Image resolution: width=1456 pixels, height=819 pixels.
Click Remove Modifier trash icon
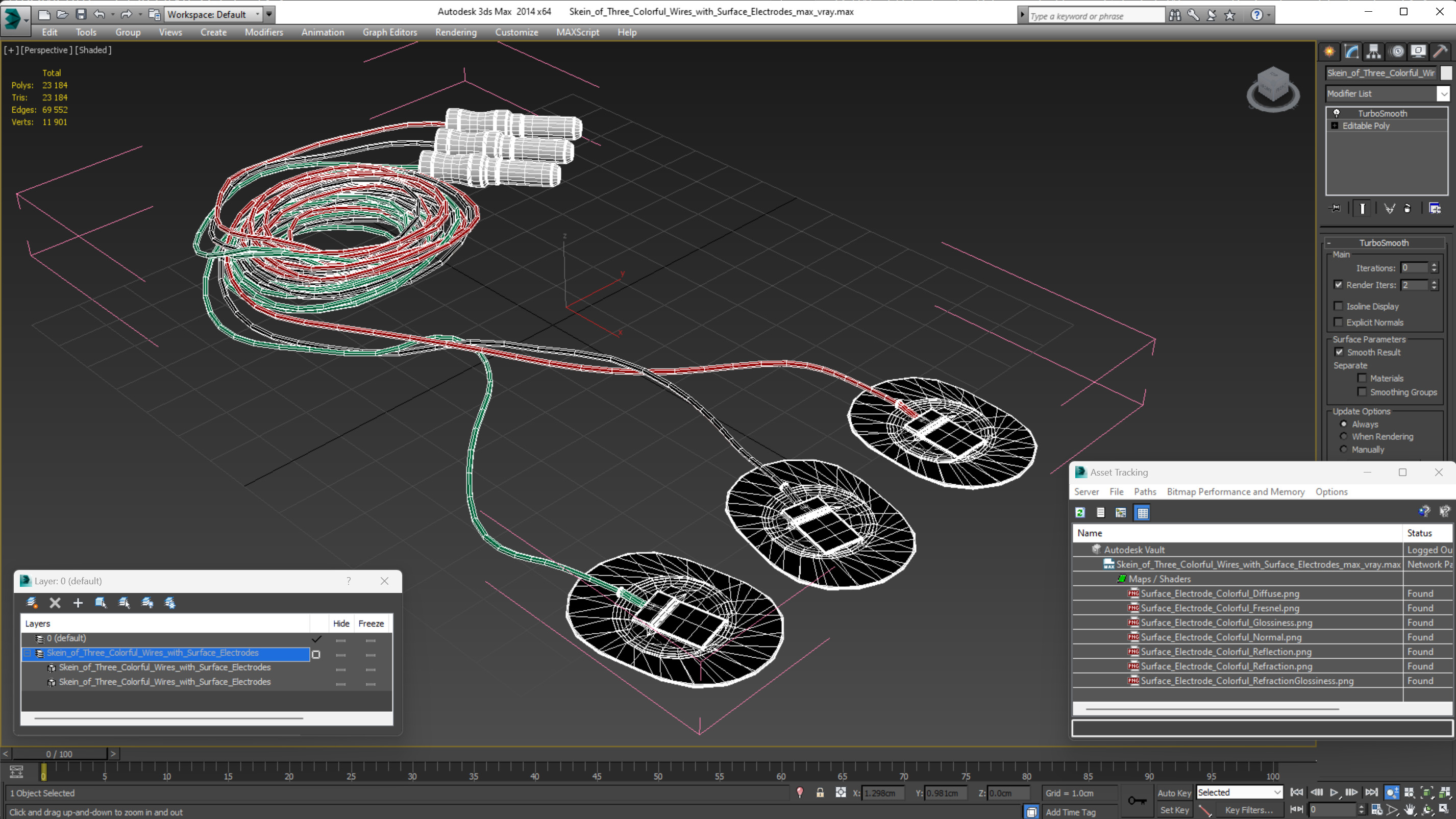click(x=1408, y=208)
